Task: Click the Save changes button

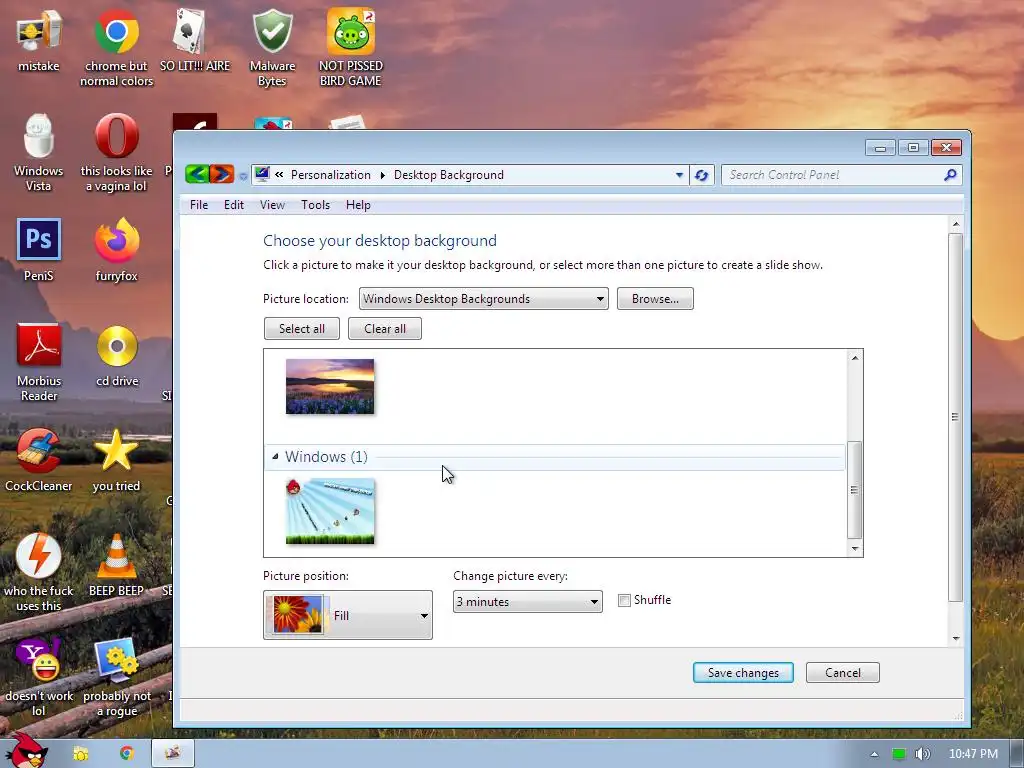Action: 743,673
